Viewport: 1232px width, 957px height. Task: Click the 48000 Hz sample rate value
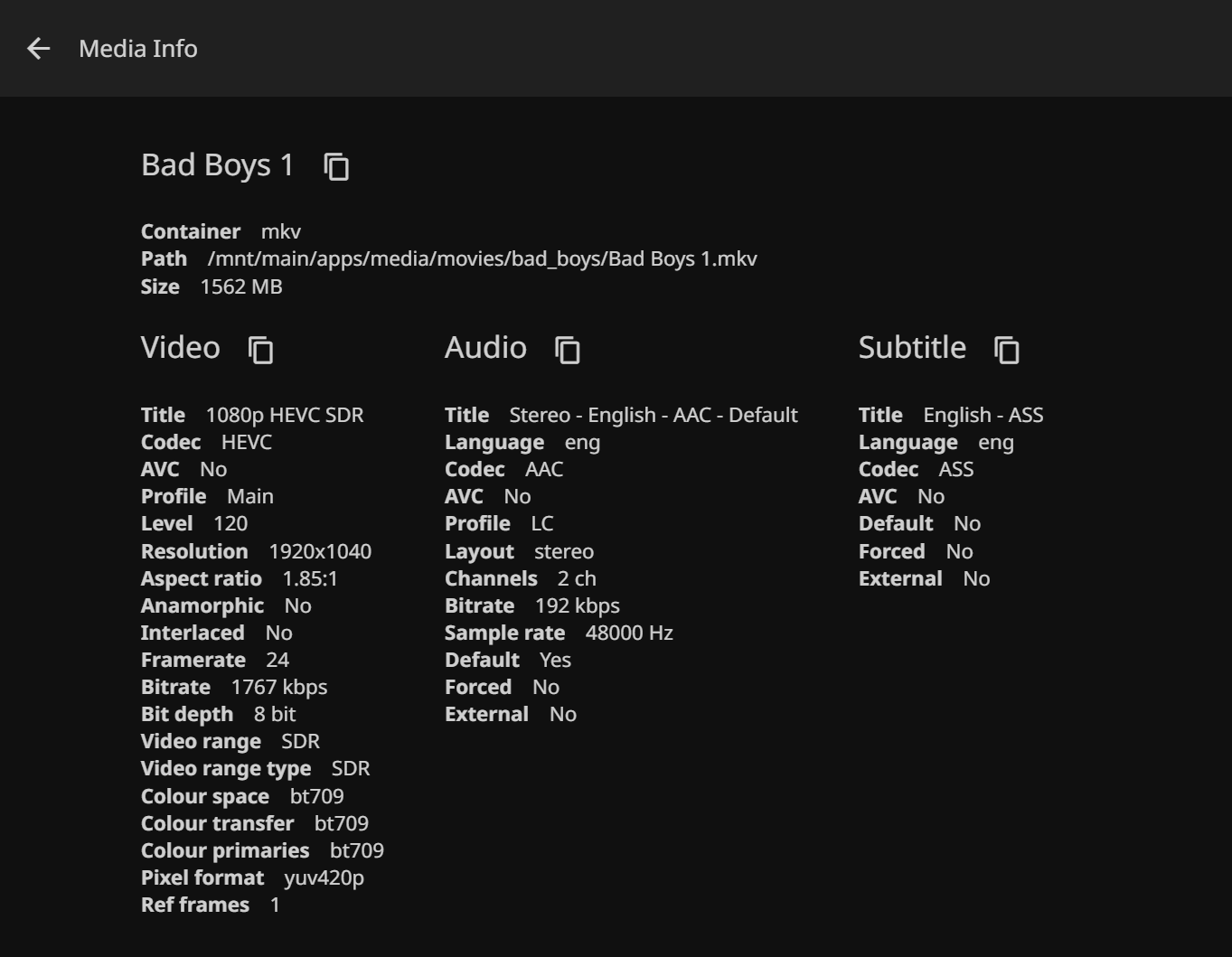tap(629, 633)
